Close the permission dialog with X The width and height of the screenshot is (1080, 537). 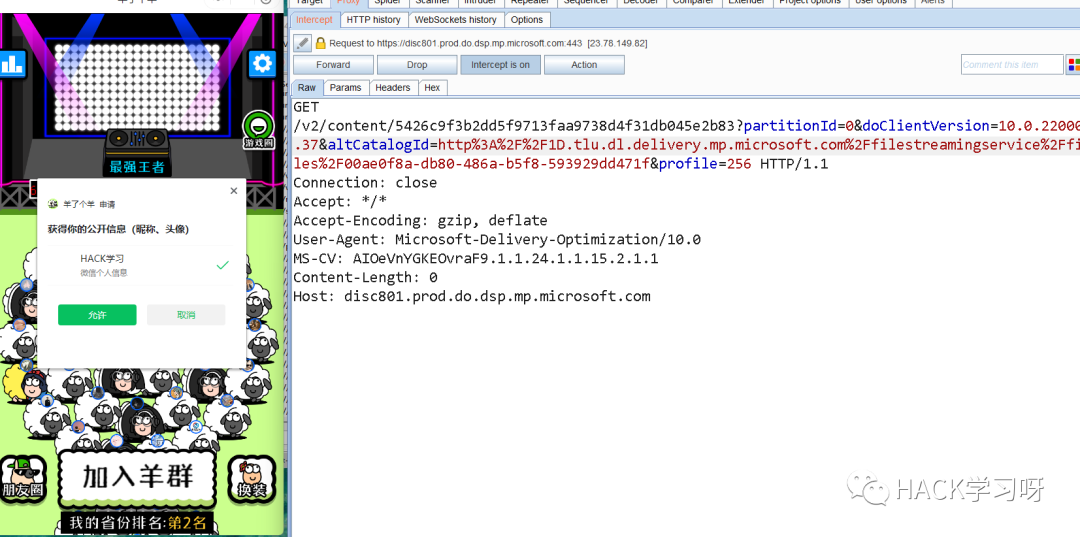tap(233, 191)
